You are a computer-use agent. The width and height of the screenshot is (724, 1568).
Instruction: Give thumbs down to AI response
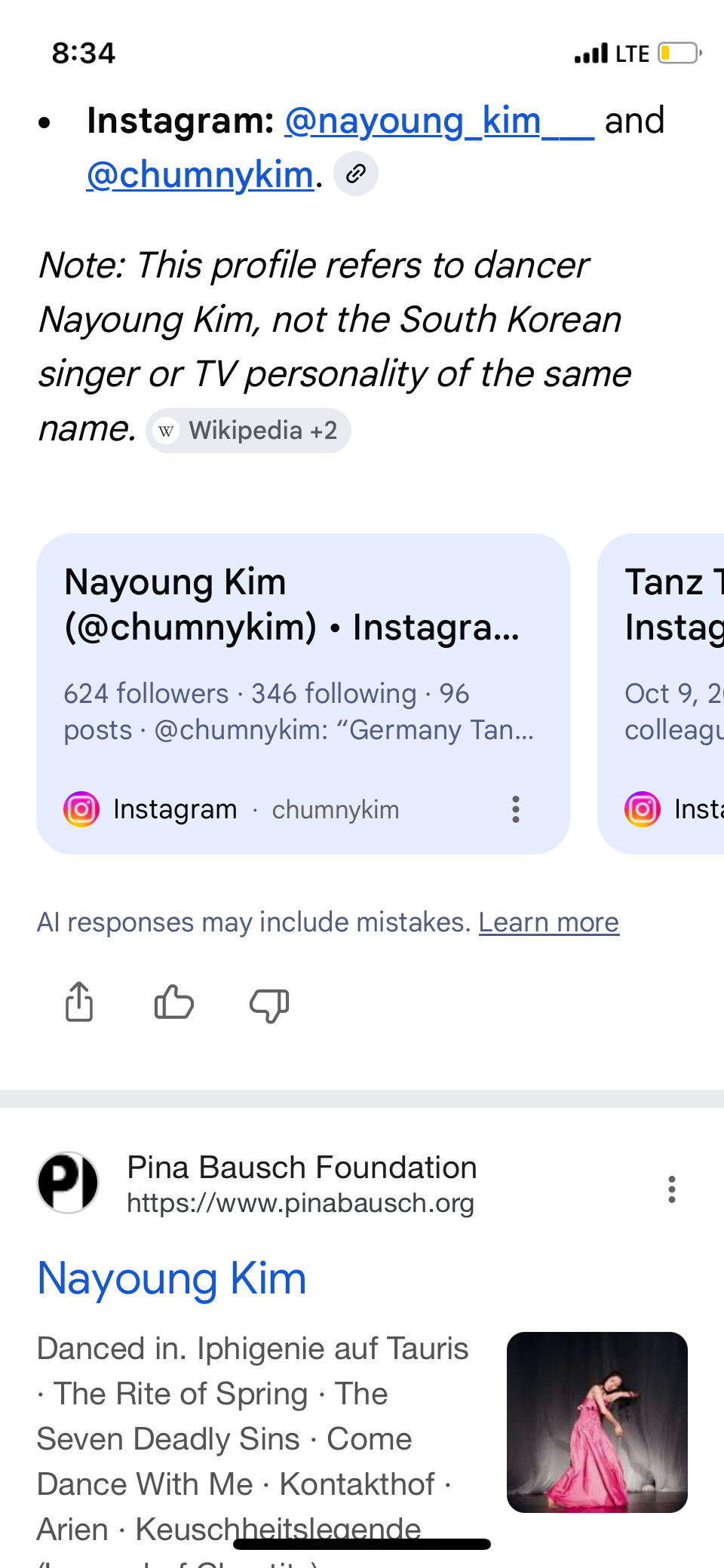(x=269, y=1005)
